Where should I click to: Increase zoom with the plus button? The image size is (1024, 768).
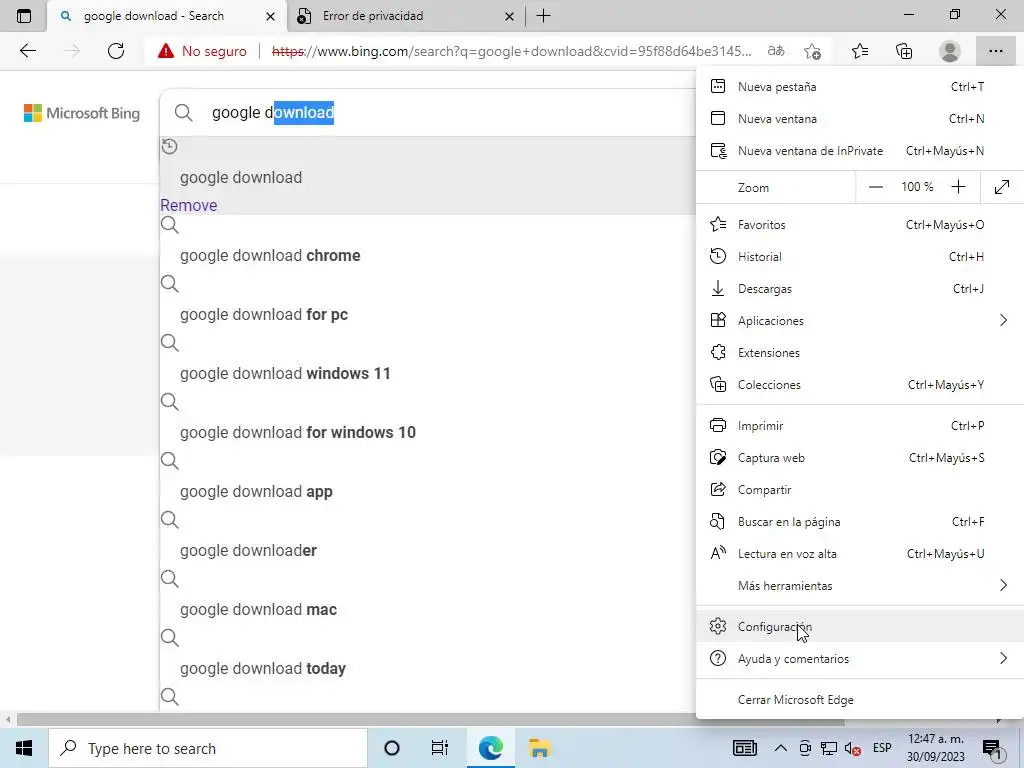tap(958, 187)
